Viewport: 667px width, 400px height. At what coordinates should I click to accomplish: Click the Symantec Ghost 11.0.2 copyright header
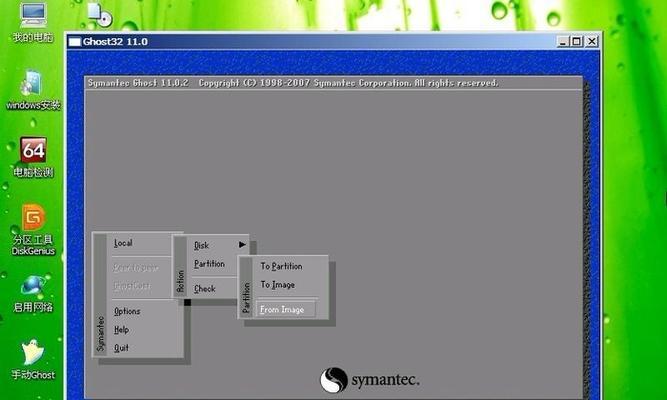pos(293,83)
